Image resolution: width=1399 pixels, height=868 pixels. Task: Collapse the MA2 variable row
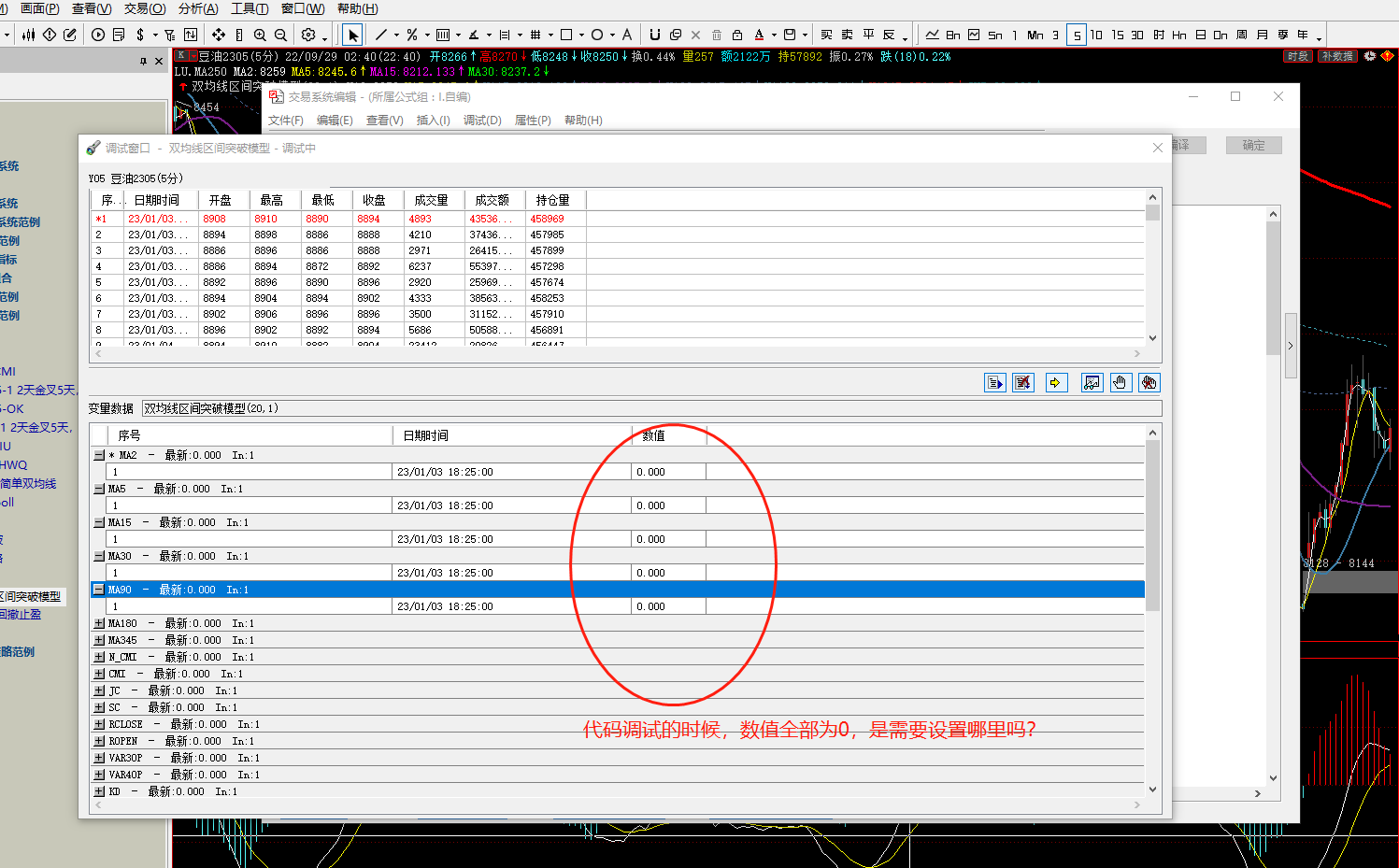pos(99,455)
